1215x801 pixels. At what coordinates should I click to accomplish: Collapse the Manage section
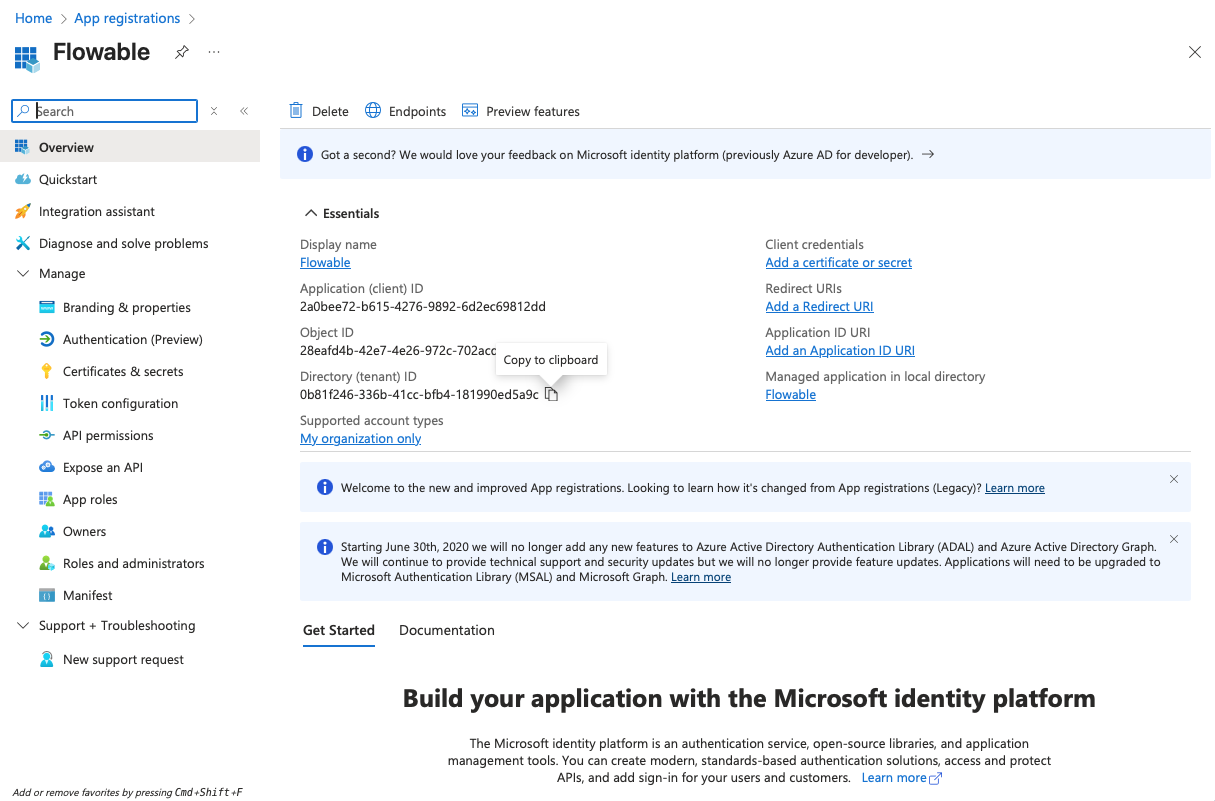(23, 274)
